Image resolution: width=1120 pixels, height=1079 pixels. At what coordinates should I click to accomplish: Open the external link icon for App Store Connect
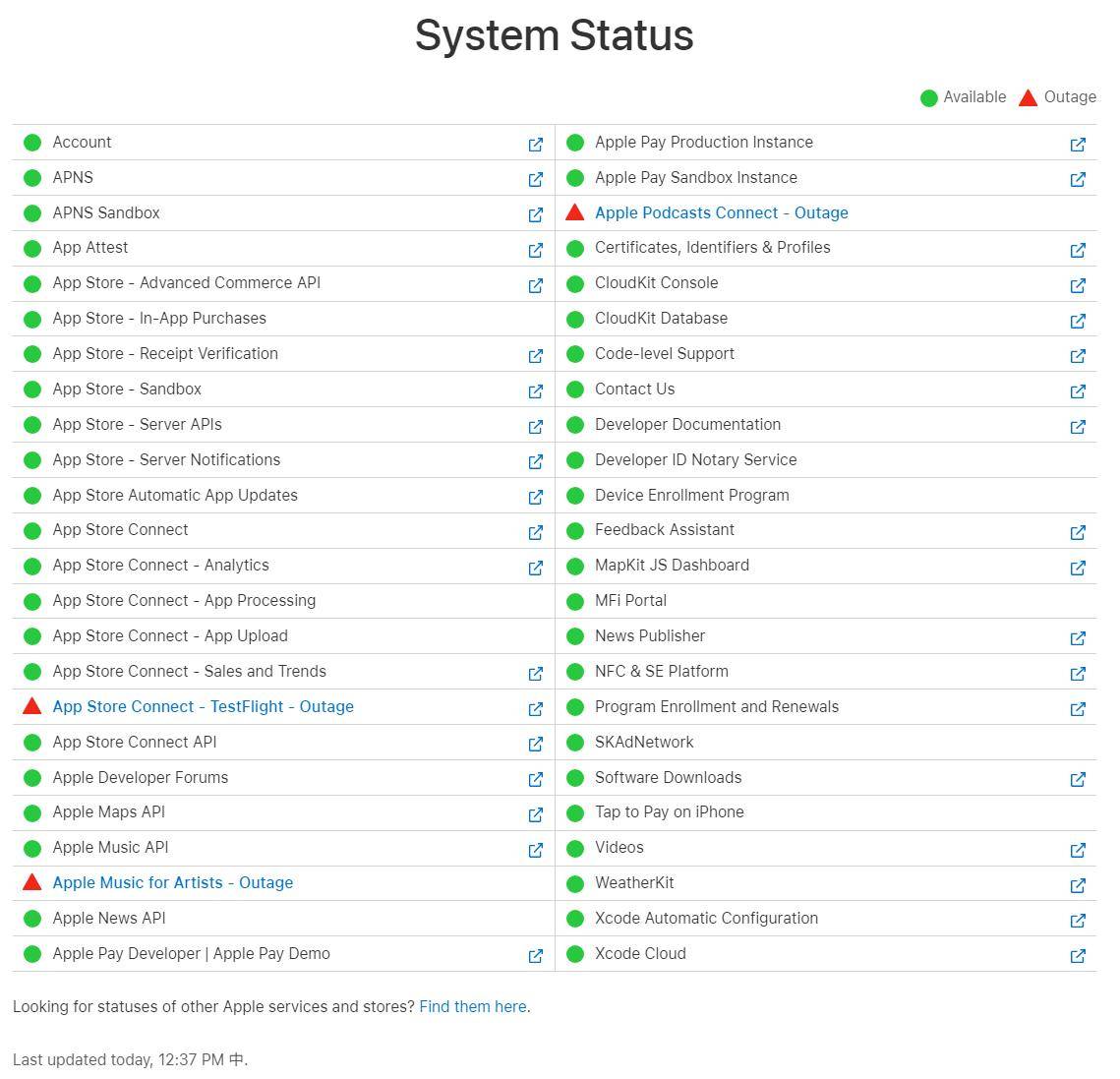click(x=536, y=532)
